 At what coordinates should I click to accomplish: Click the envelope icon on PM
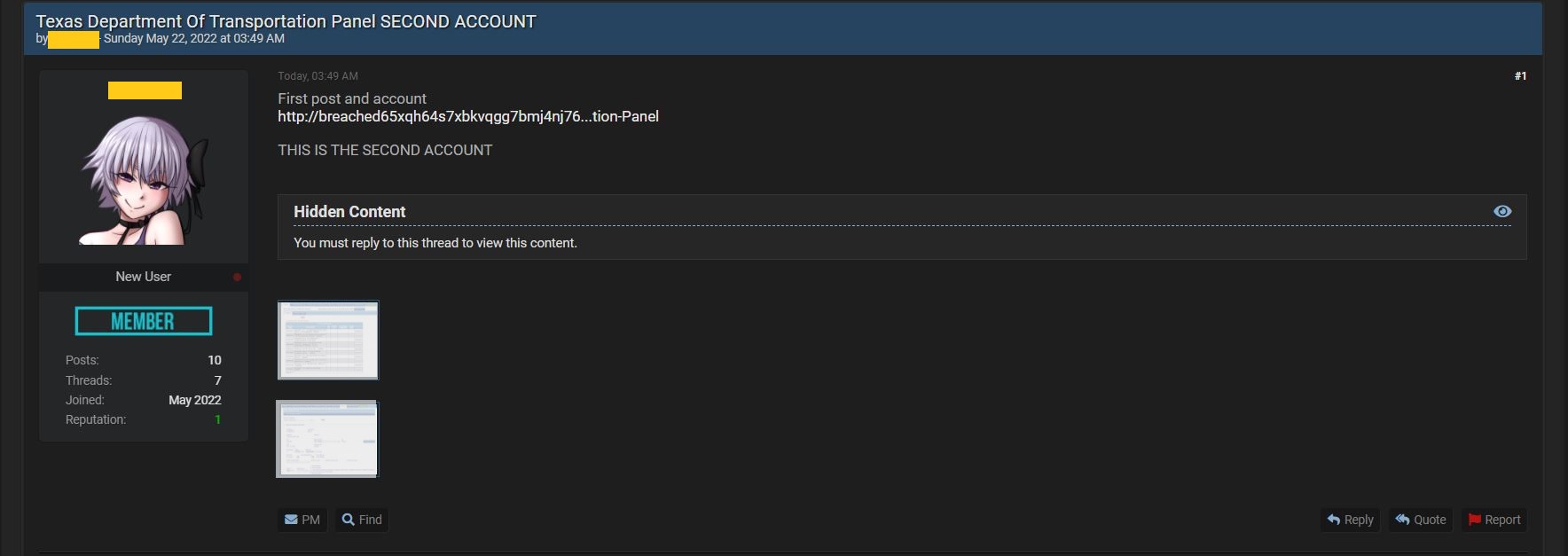click(x=291, y=520)
